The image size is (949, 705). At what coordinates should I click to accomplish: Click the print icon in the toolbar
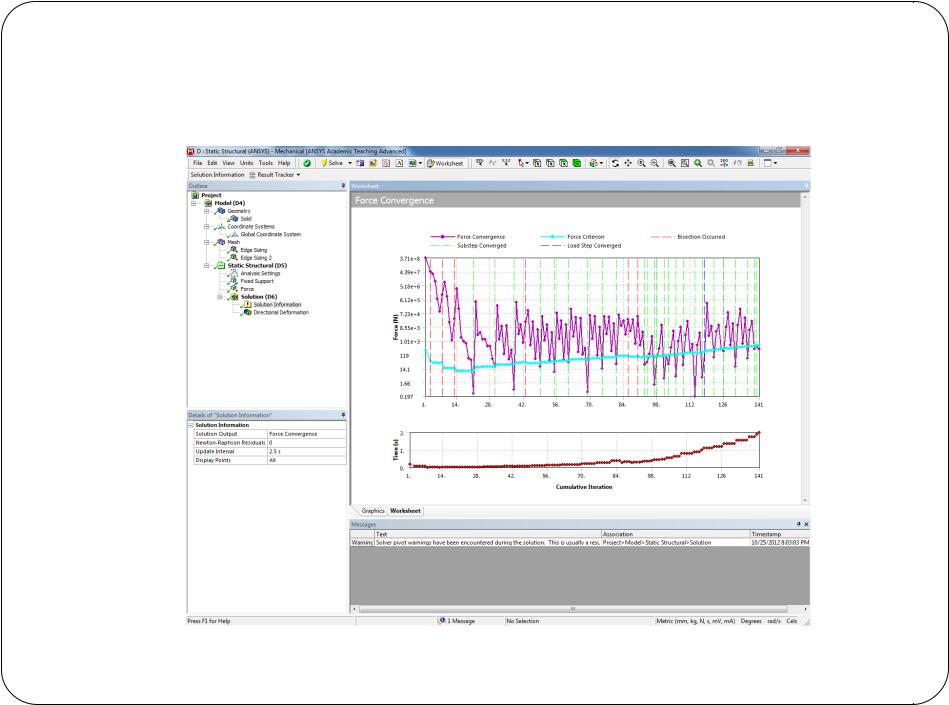(750, 163)
